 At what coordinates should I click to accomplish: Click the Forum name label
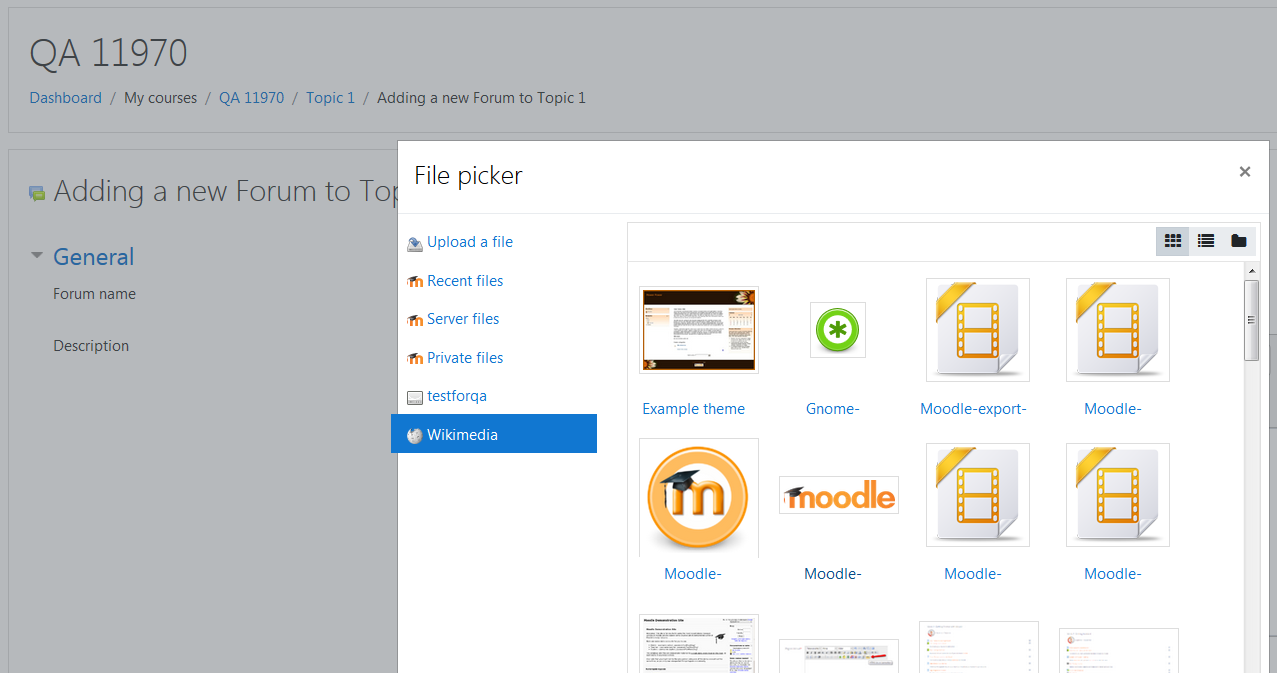95,294
